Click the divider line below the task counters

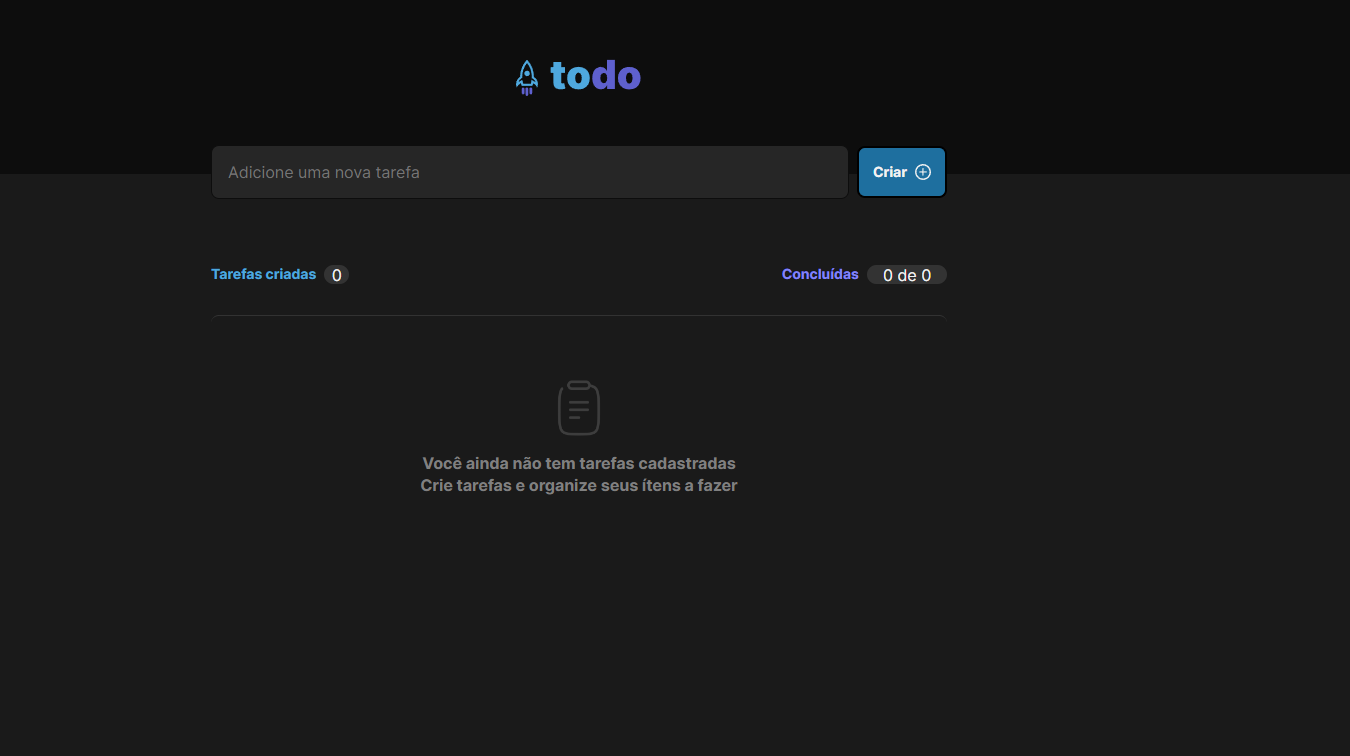click(x=578, y=317)
